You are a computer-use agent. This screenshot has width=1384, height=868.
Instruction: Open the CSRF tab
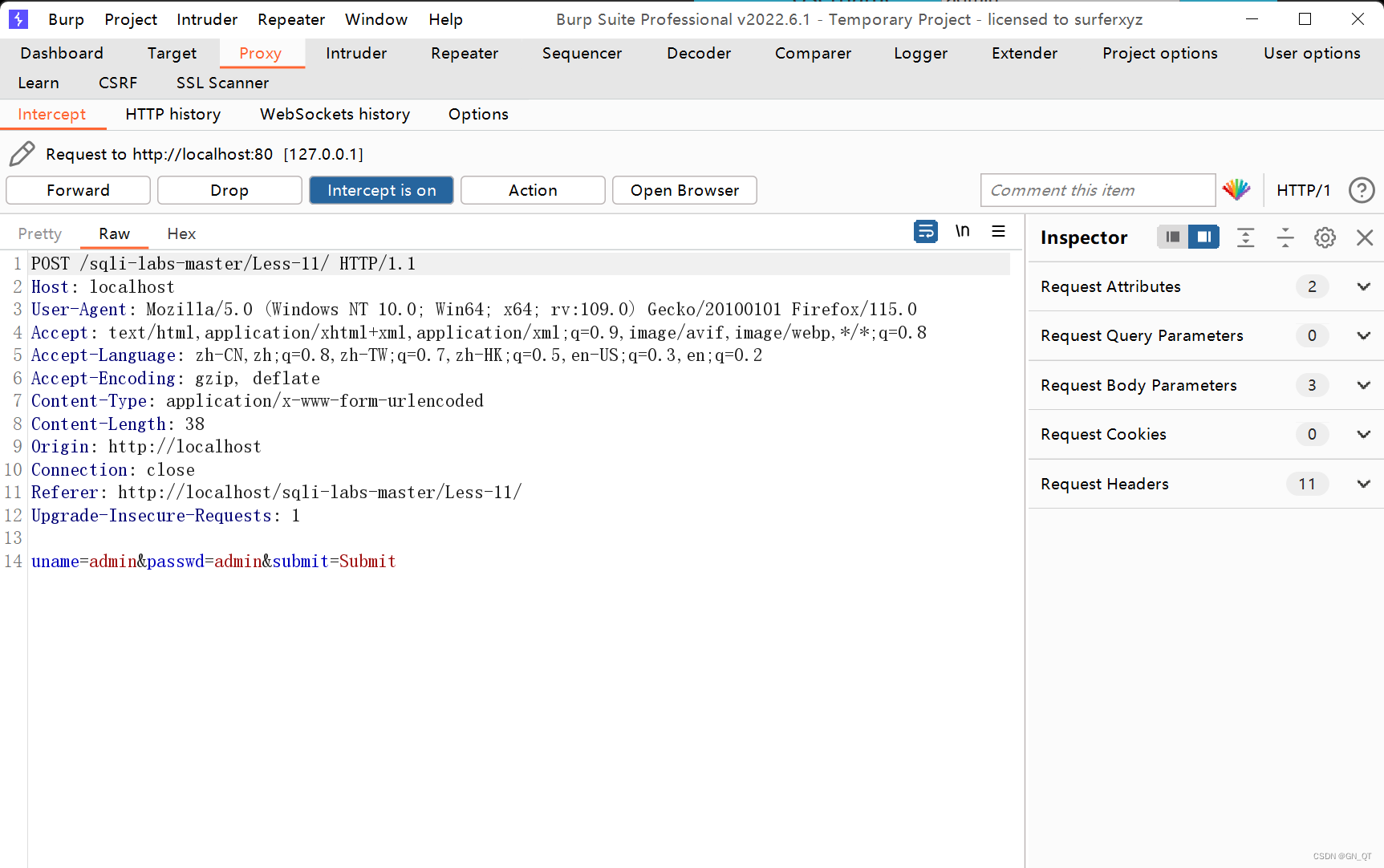click(x=118, y=83)
